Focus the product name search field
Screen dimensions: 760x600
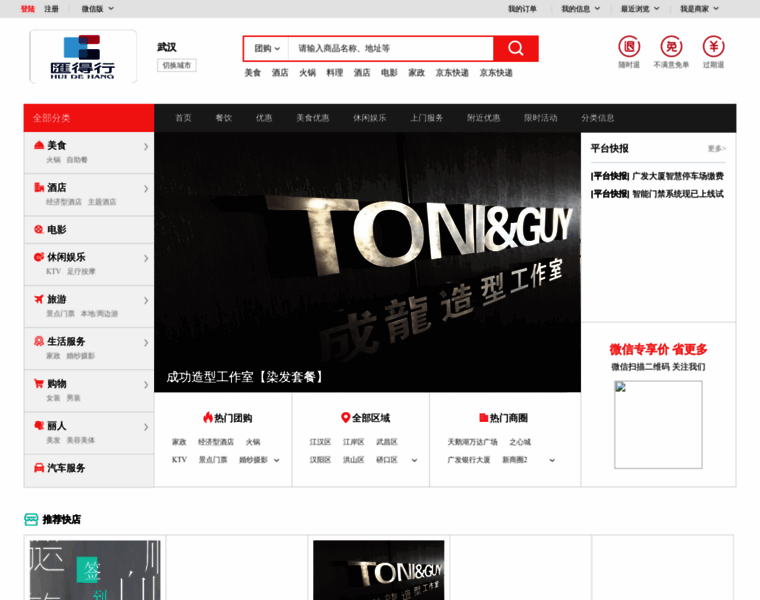391,48
